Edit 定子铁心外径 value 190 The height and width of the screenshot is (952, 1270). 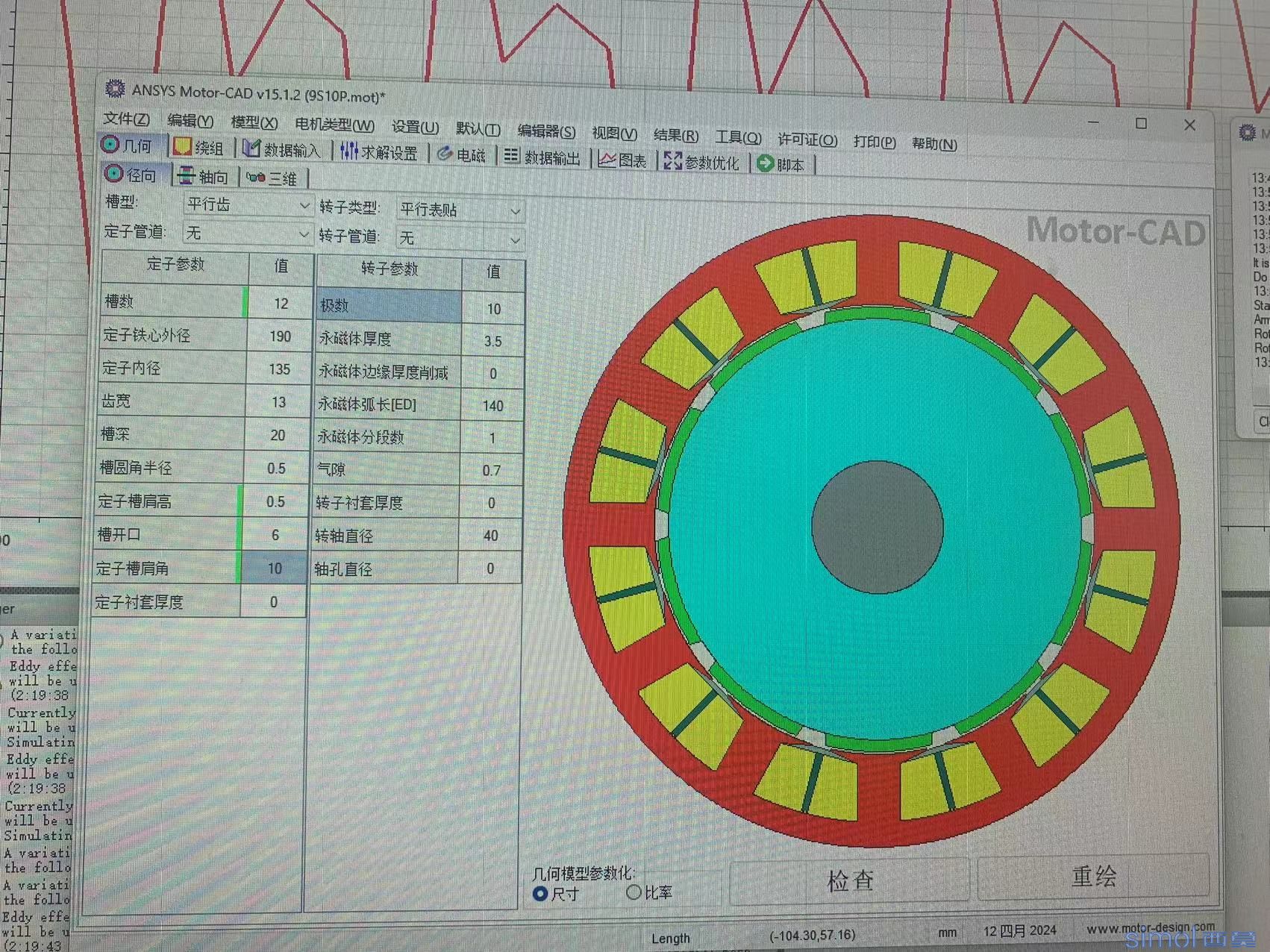coord(280,336)
